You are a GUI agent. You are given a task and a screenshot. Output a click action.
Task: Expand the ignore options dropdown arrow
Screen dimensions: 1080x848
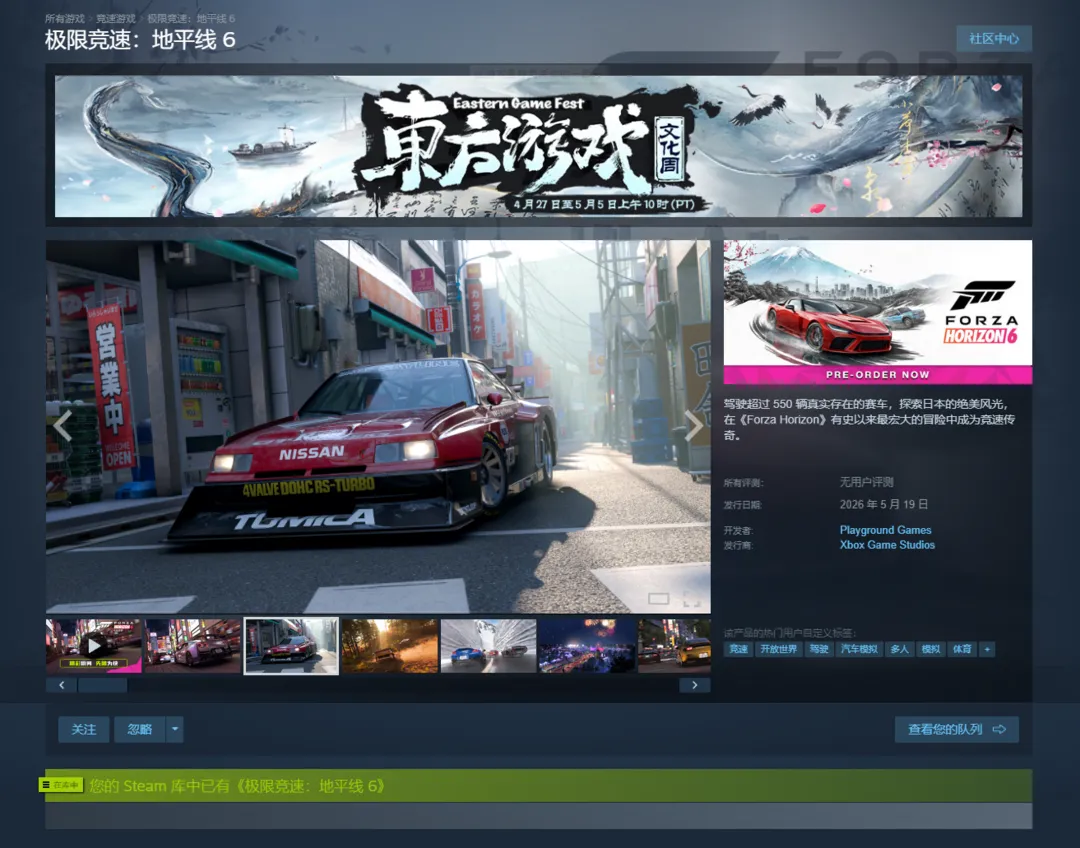click(x=175, y=730)
